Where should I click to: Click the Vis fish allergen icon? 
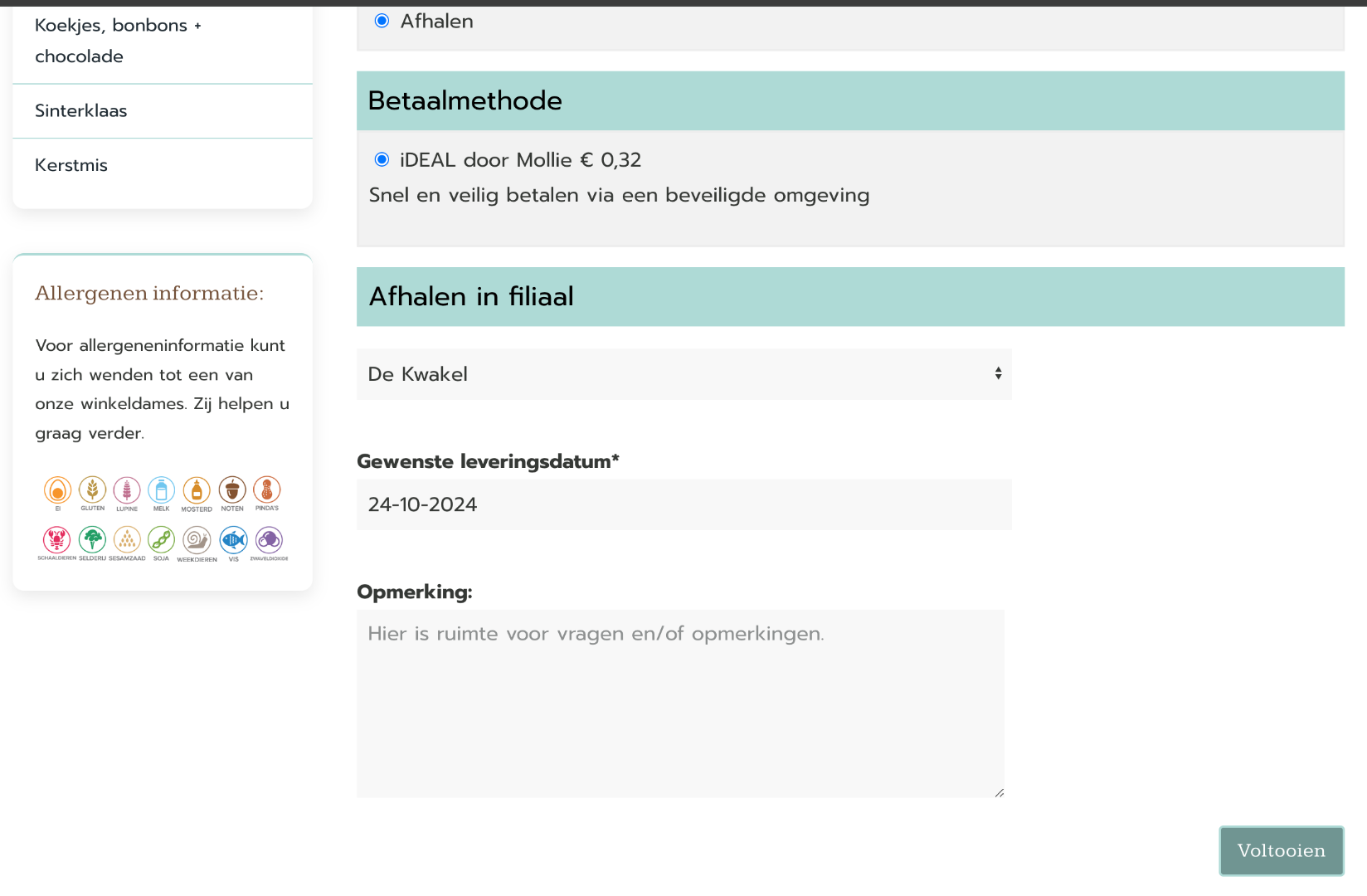point(233,540)
